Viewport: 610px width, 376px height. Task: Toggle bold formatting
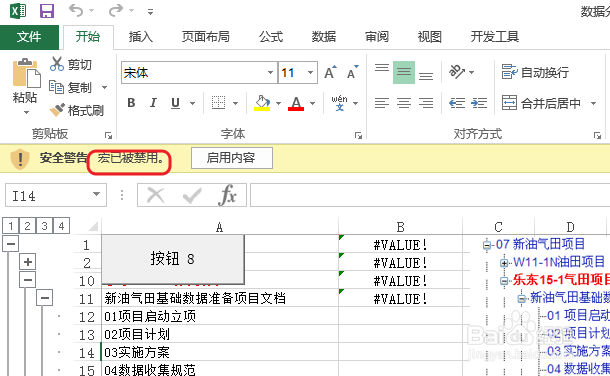coord(131,103)
